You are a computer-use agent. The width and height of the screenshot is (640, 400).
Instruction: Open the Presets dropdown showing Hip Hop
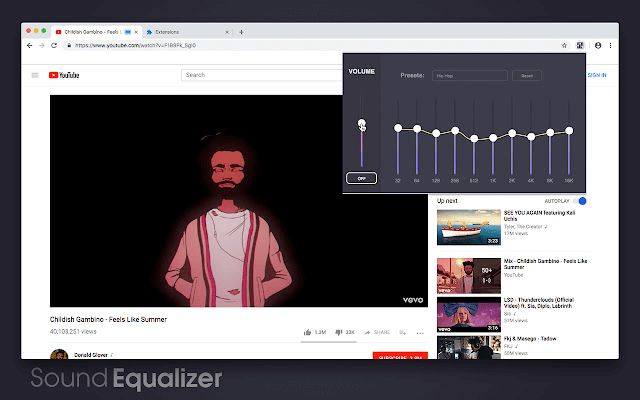[x=470, y=76]
